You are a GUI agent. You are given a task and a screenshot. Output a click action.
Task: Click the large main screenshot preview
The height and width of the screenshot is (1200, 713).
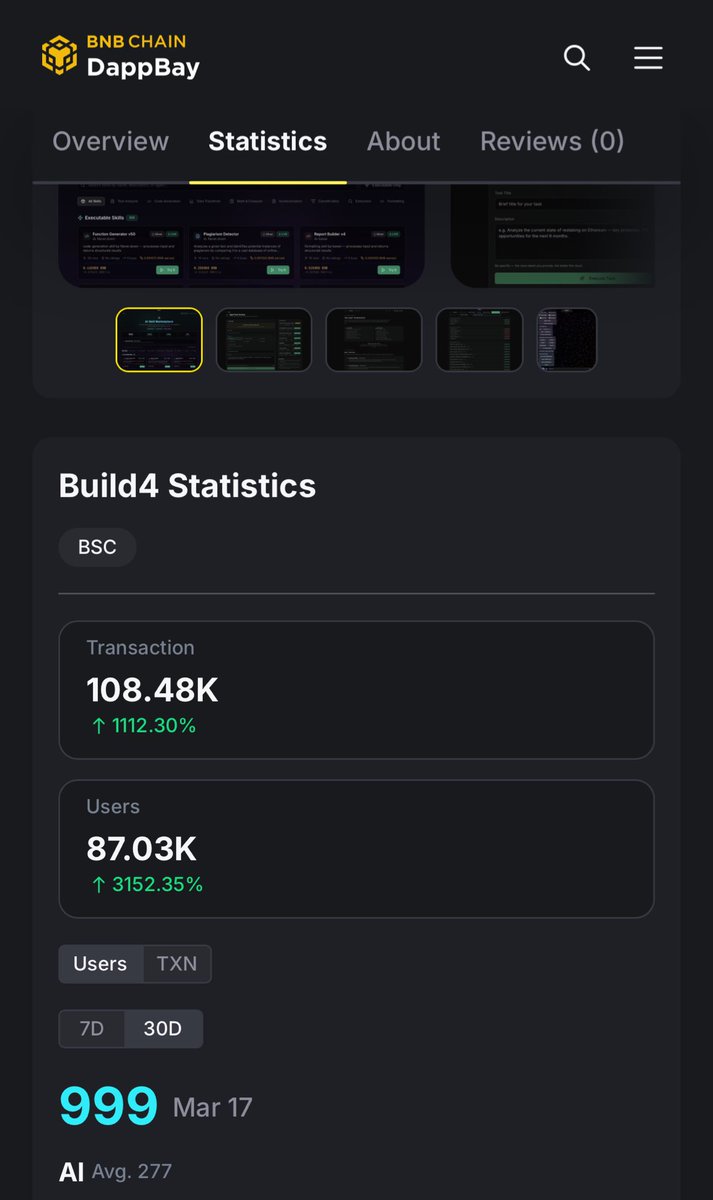coord(242,237)
